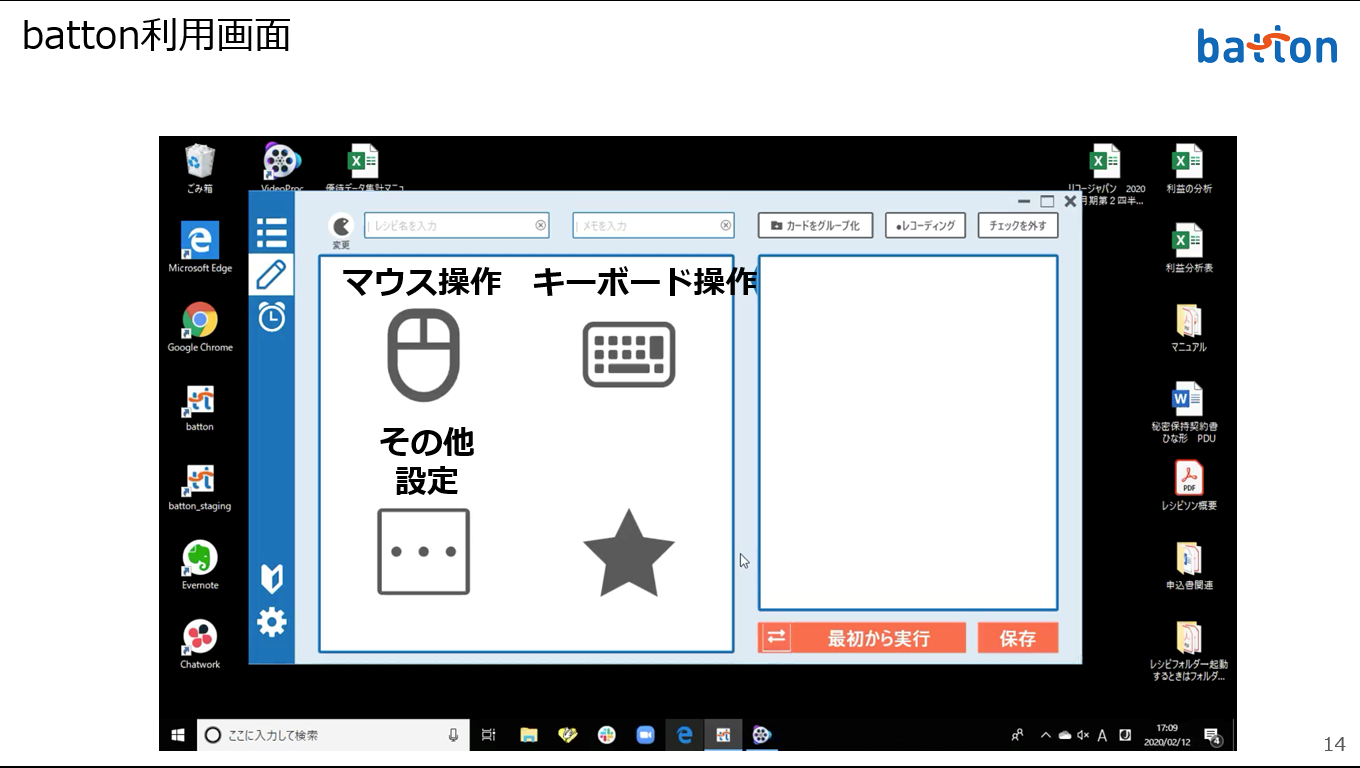Image resolution: width=1360 pixels, height=768 pixels.
Task: Click カードをグループ化 button
Action: point(815,226)
